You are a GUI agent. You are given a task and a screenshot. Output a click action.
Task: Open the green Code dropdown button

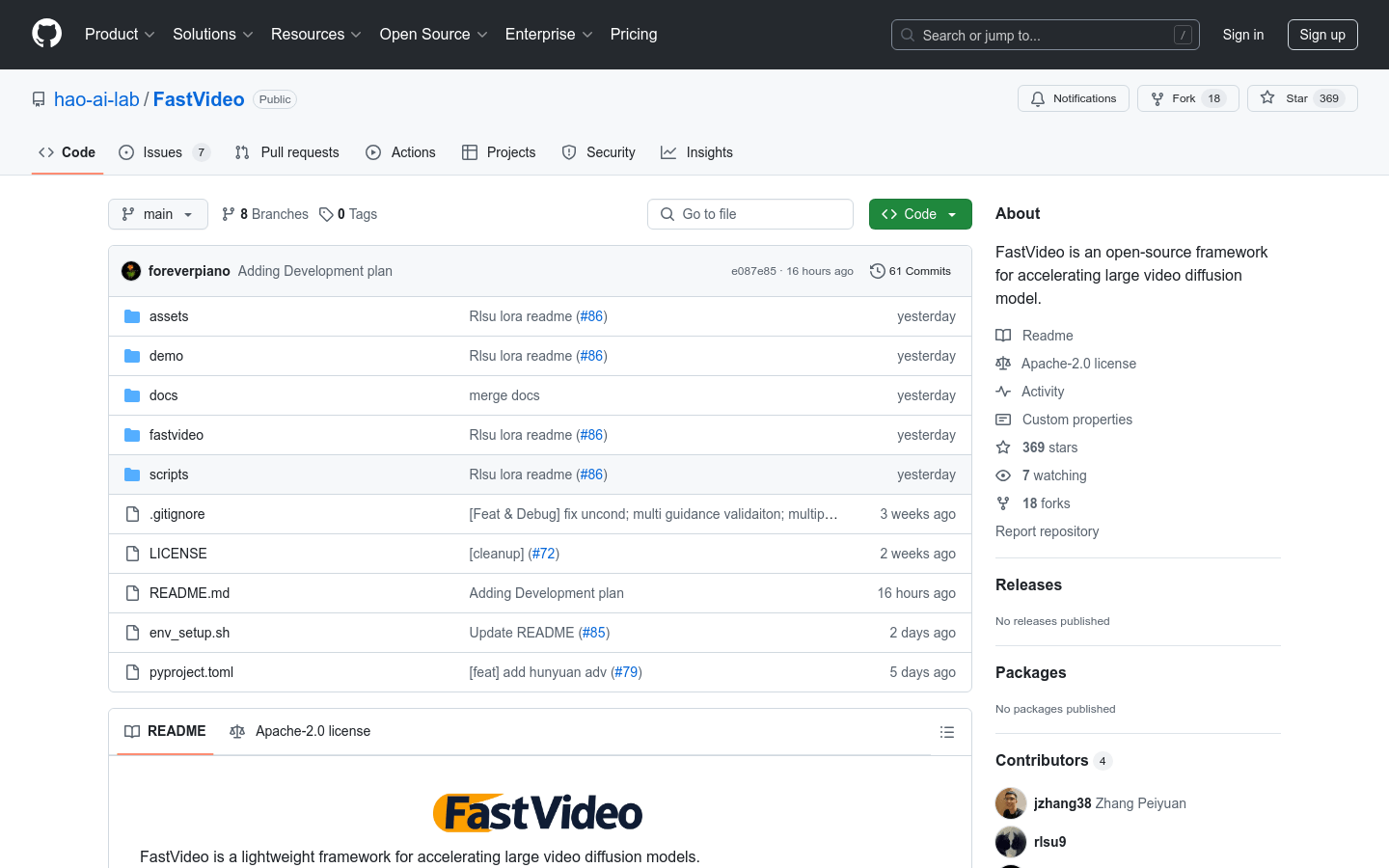tap(920, 214)
